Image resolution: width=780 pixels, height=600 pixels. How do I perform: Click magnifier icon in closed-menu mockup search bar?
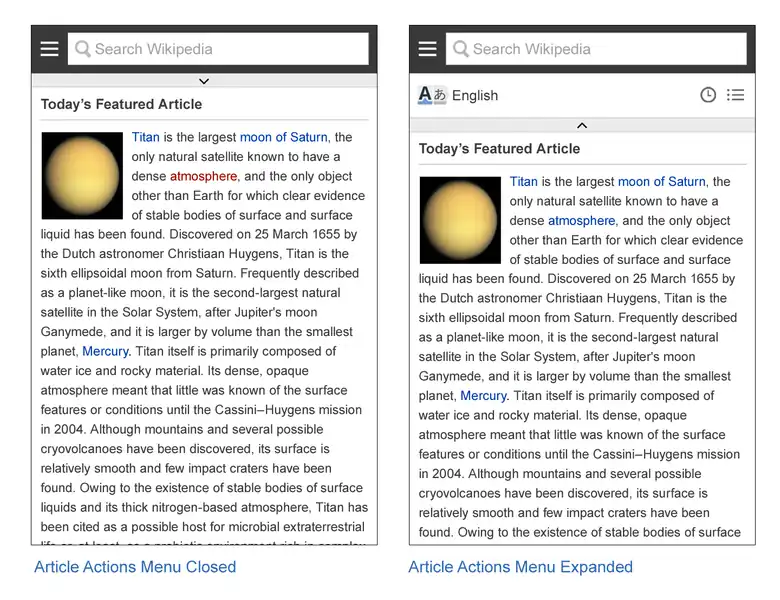click(82, 49)
